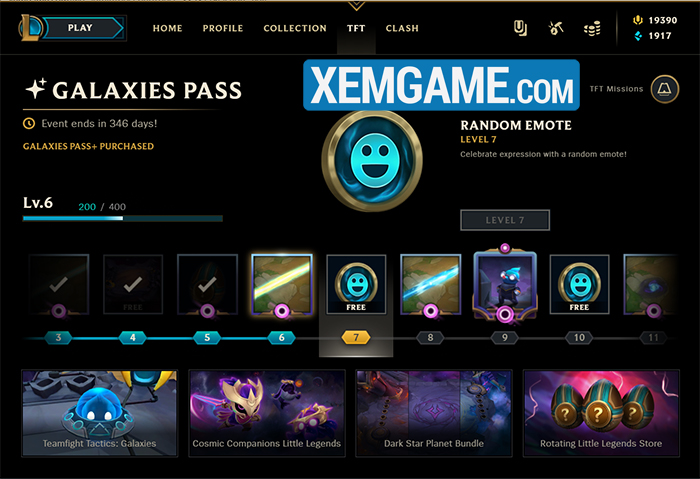Go to the PROFILE tab
The width and height of the screenshot is (700, 479).
223,28
